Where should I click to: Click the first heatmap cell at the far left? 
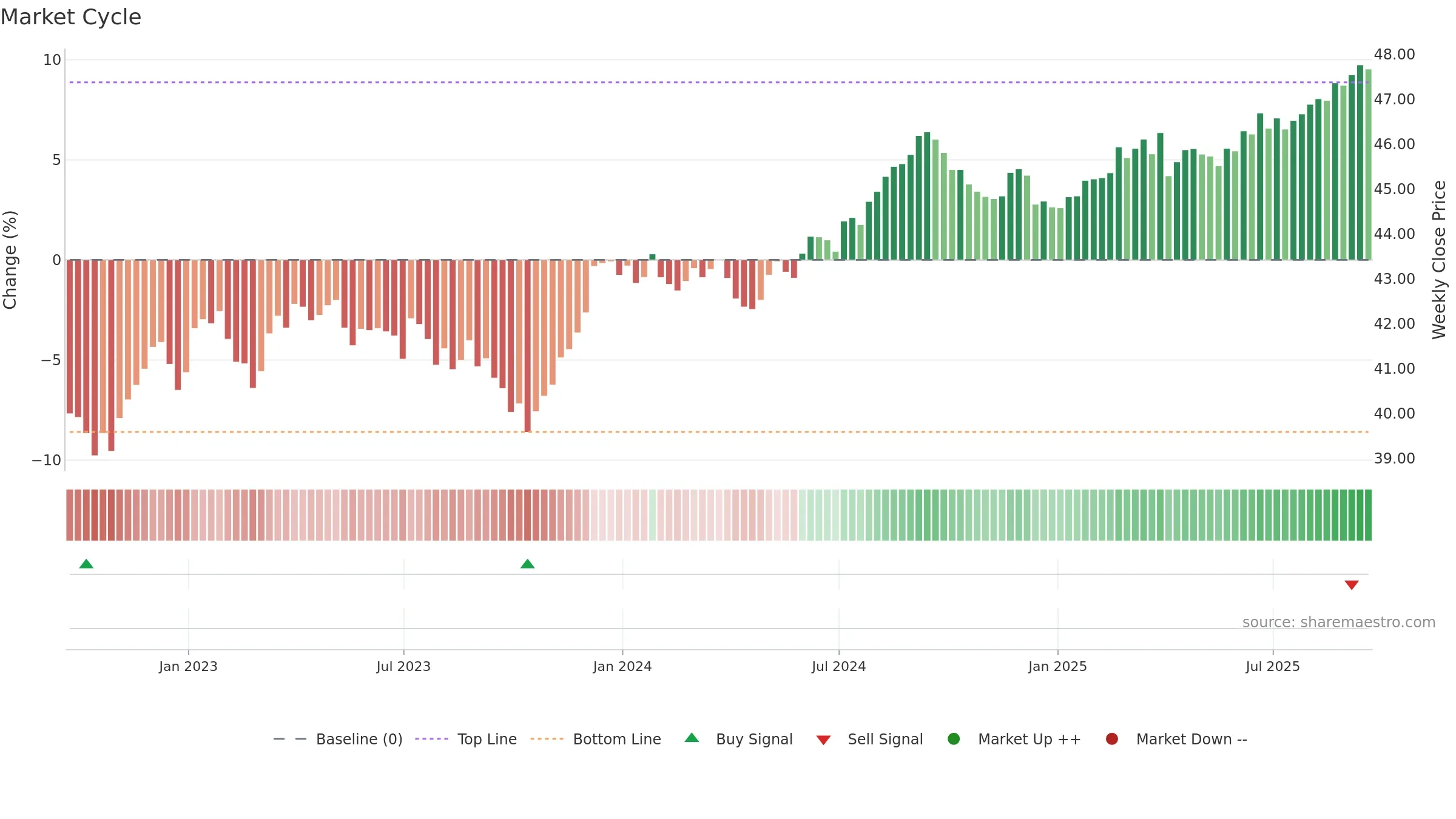(x=70, y=515)
